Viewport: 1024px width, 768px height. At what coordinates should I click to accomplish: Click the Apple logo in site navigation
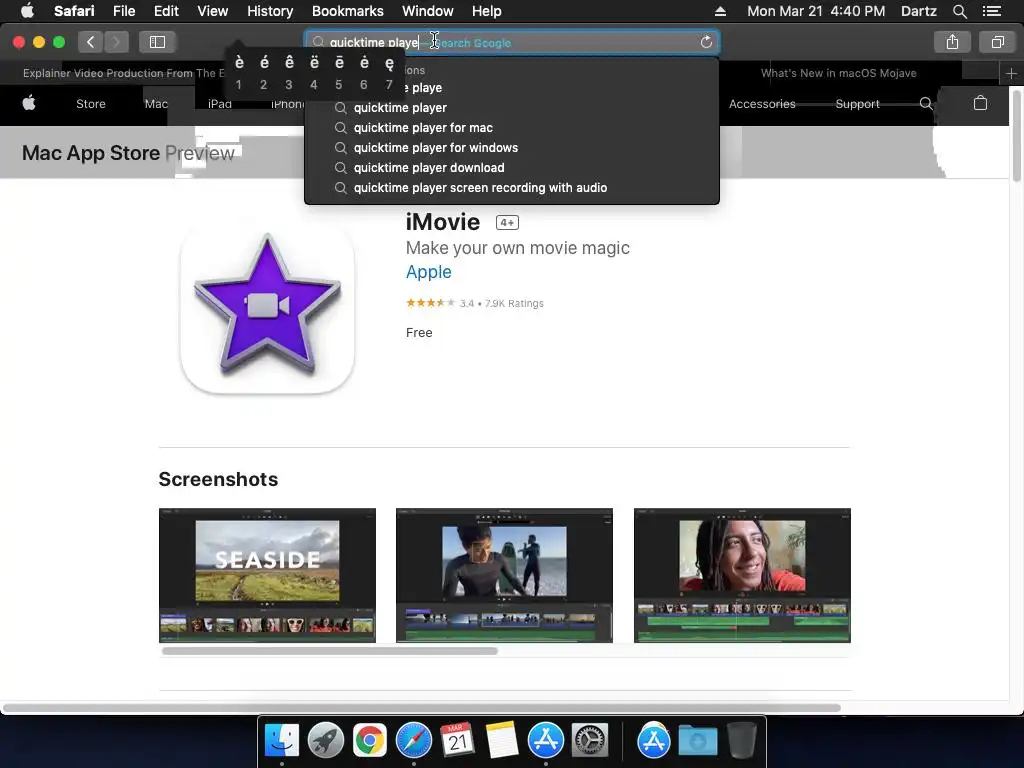tap(29, 103)
